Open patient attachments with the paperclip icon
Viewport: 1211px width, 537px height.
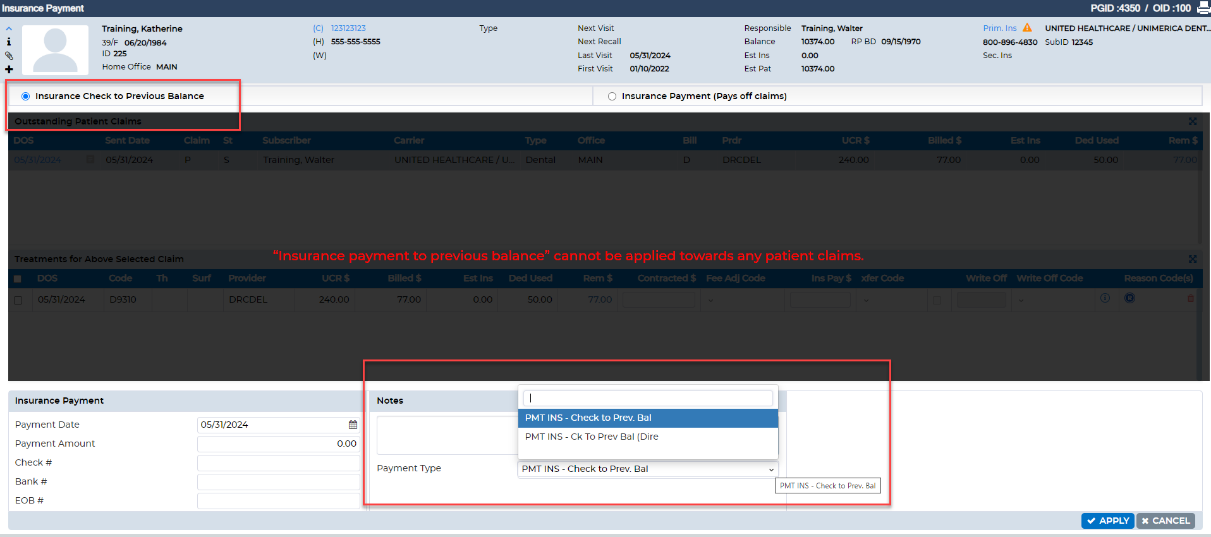[9, 55]
